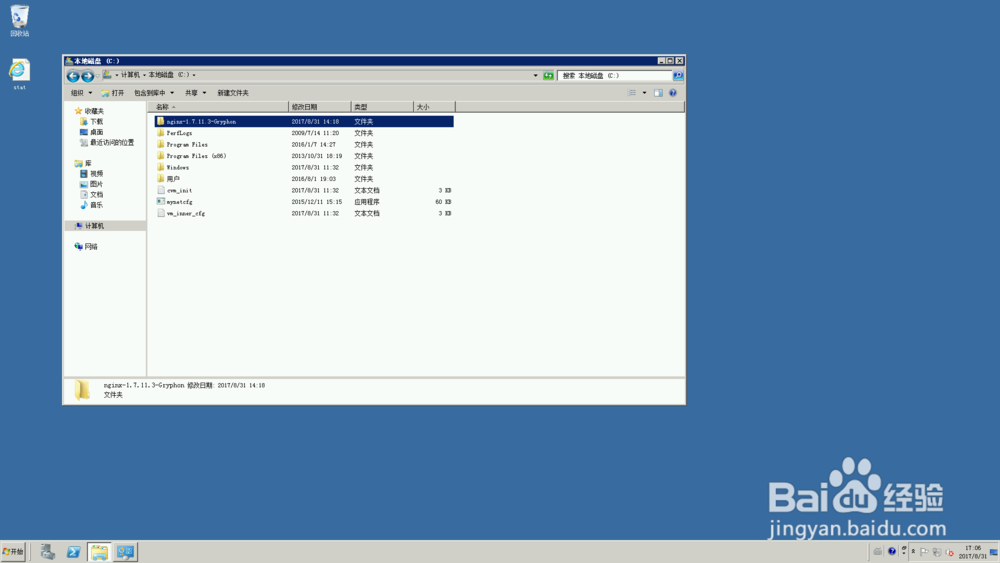
Task: Select 文档 library
Action: (91, 194)
